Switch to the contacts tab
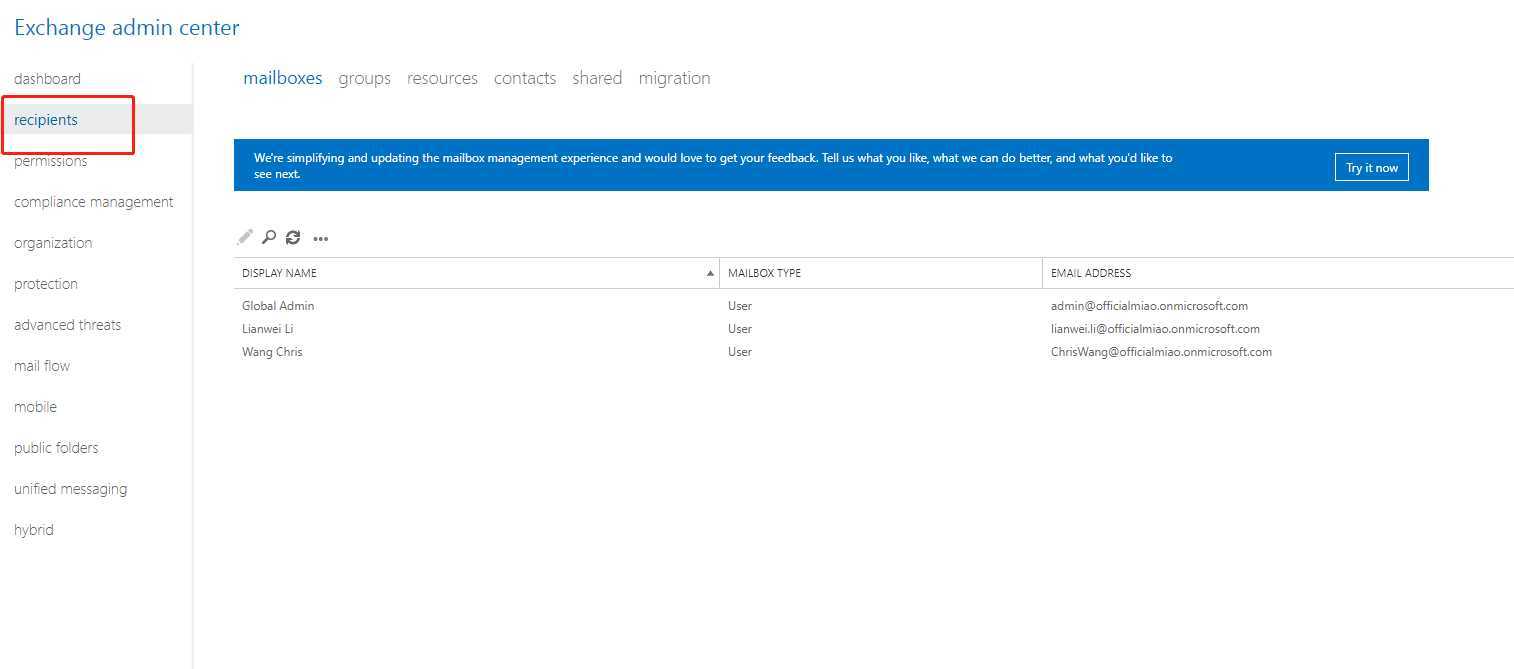 pos(525,78)
